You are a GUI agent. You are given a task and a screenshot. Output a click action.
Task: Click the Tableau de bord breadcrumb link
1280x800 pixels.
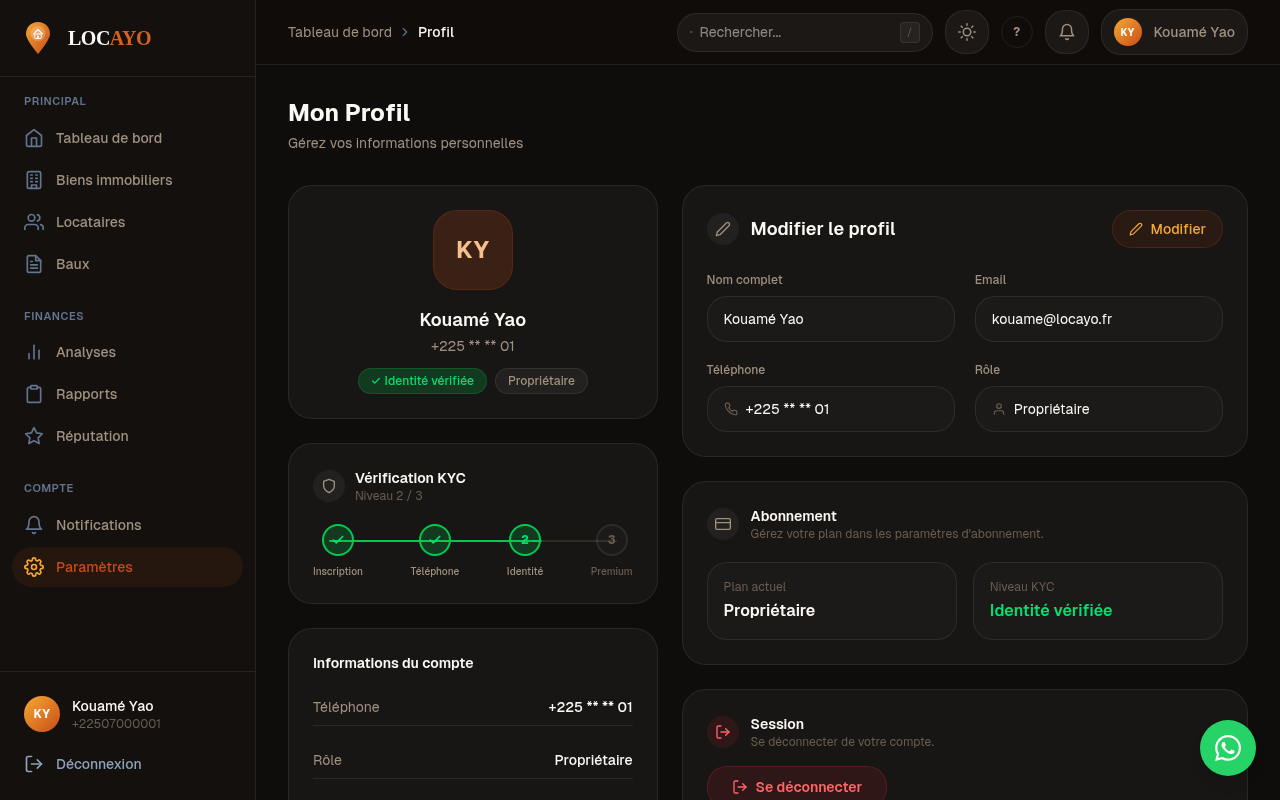pyautogui.click(x=340, y=32)
